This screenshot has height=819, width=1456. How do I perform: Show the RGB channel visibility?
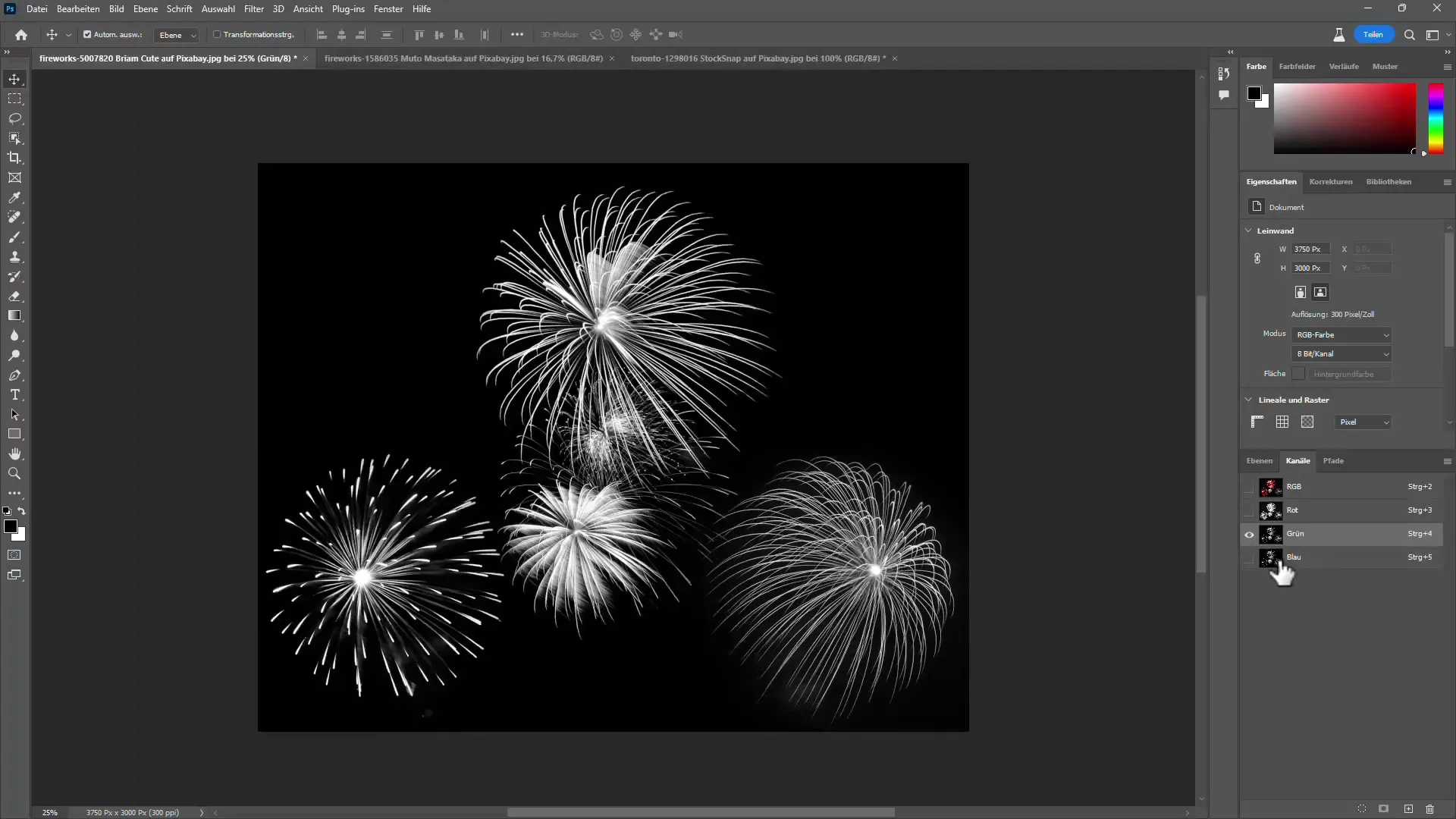[1249, 487]
